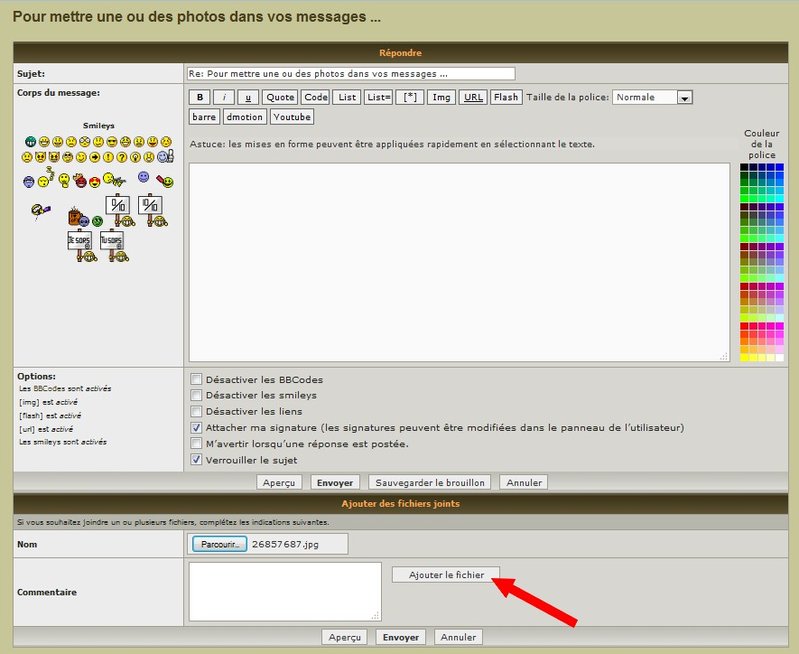Click "Parcourir..." to choose a file
This screenshot has height=654, width=799.
(x=219, y=544)
